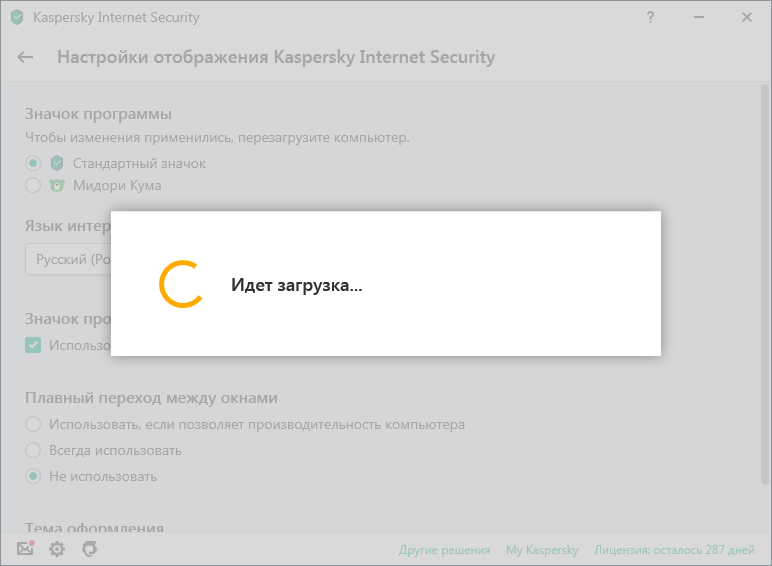Click the back arrow in header
Viewport: 772px width, 566px height.
tap(25, 57)
